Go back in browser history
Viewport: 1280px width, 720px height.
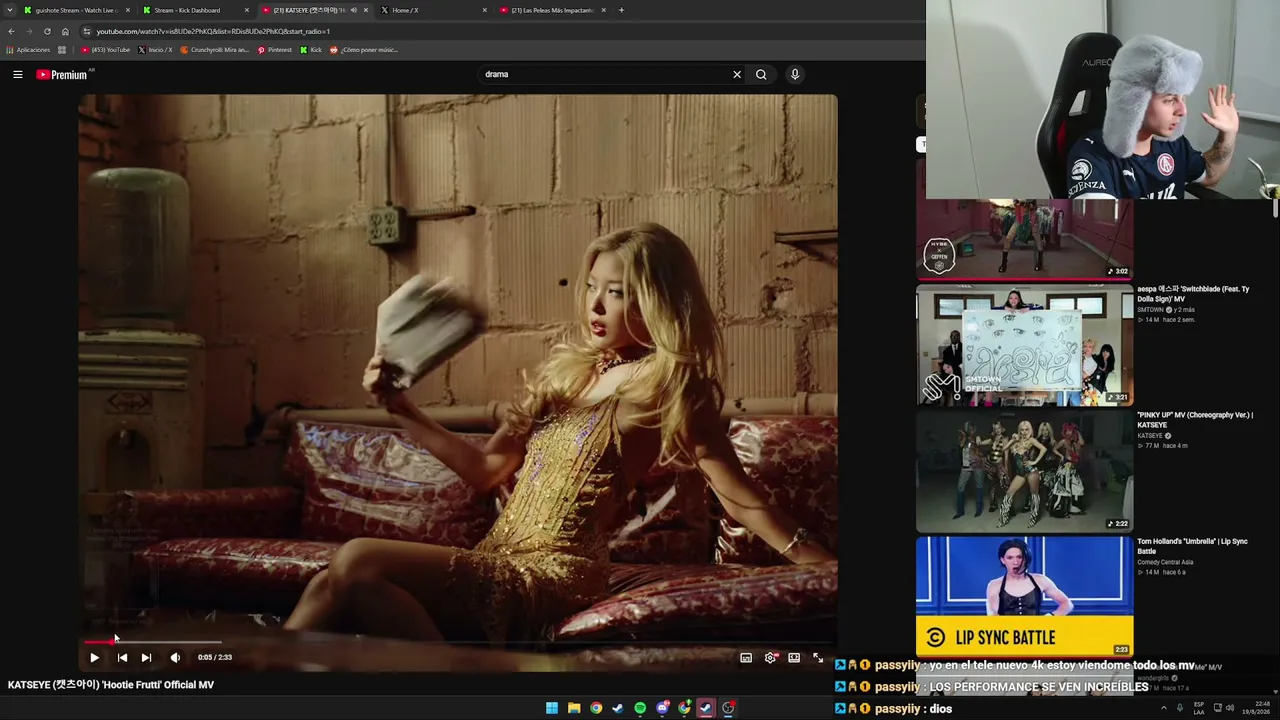point(11,31)
